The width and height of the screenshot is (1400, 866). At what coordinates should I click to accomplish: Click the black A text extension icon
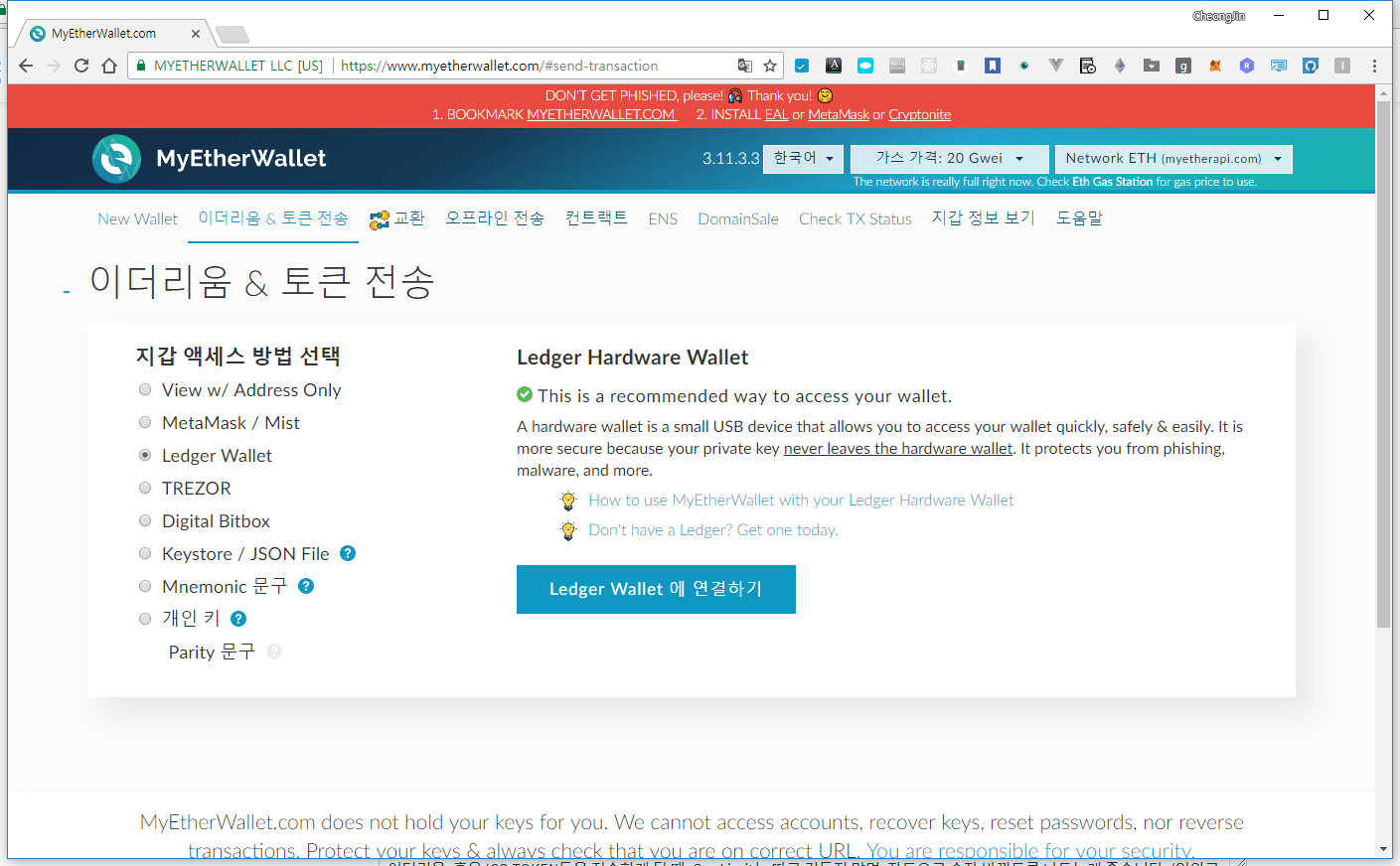tap(834, 66)
